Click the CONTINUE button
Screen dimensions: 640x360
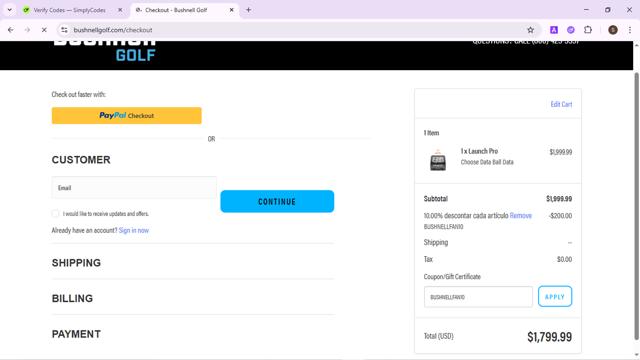(x=277, y=201)
